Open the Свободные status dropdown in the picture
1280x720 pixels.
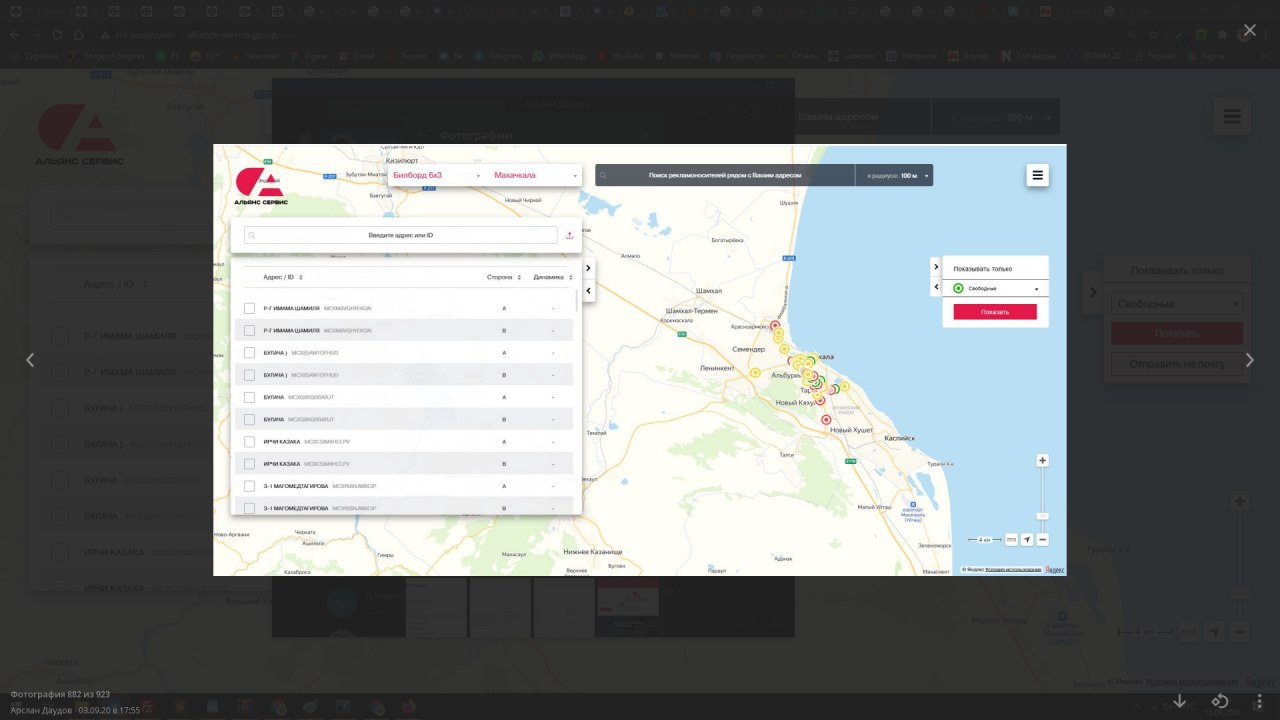(x=995, y=288)
